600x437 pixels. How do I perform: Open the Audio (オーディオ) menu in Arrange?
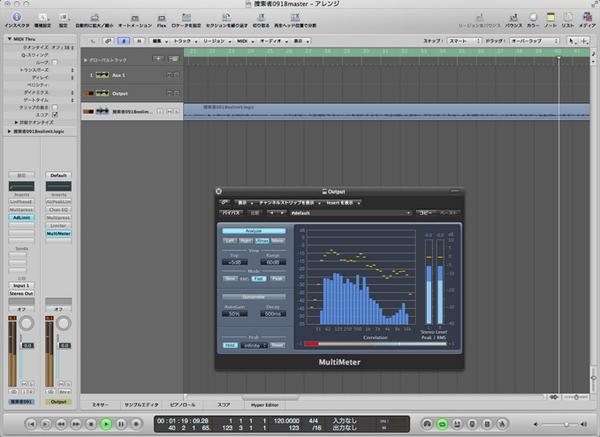click(x=273, y=41)
